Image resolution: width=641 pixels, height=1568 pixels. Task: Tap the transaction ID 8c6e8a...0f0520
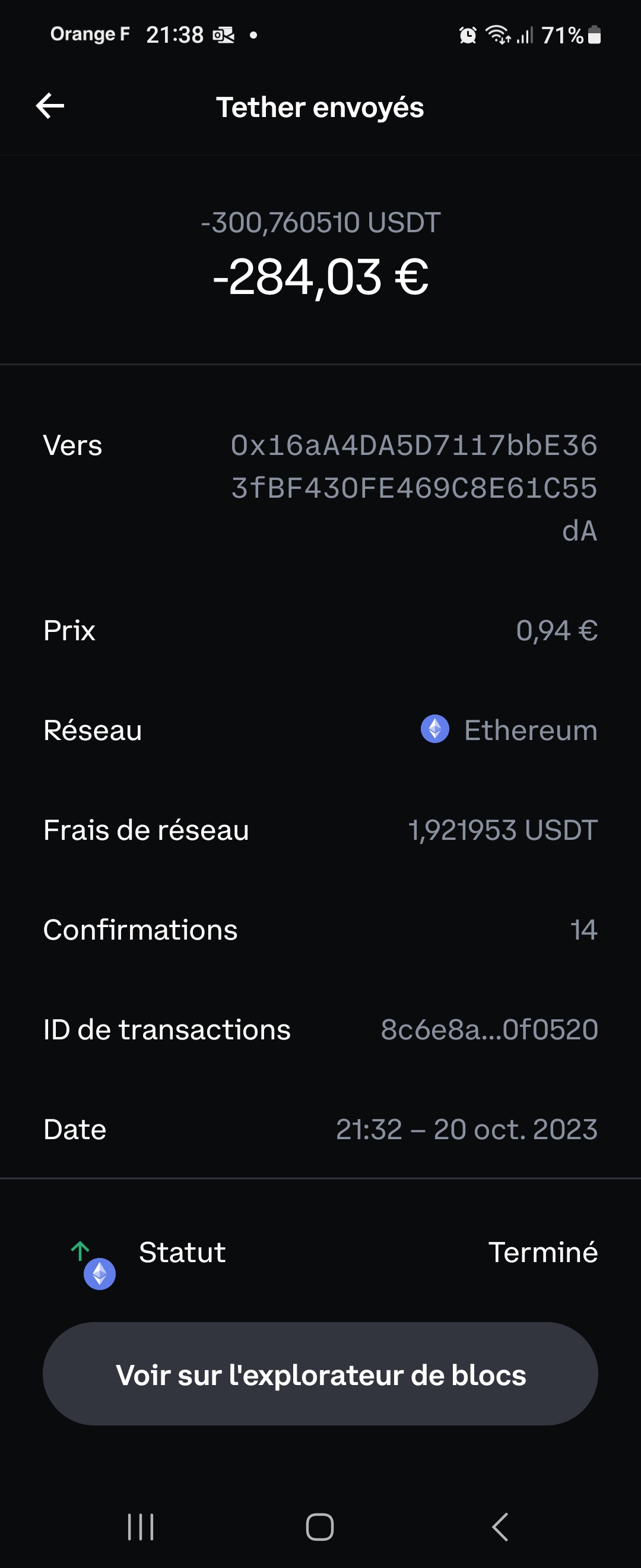click(489, 1029)
